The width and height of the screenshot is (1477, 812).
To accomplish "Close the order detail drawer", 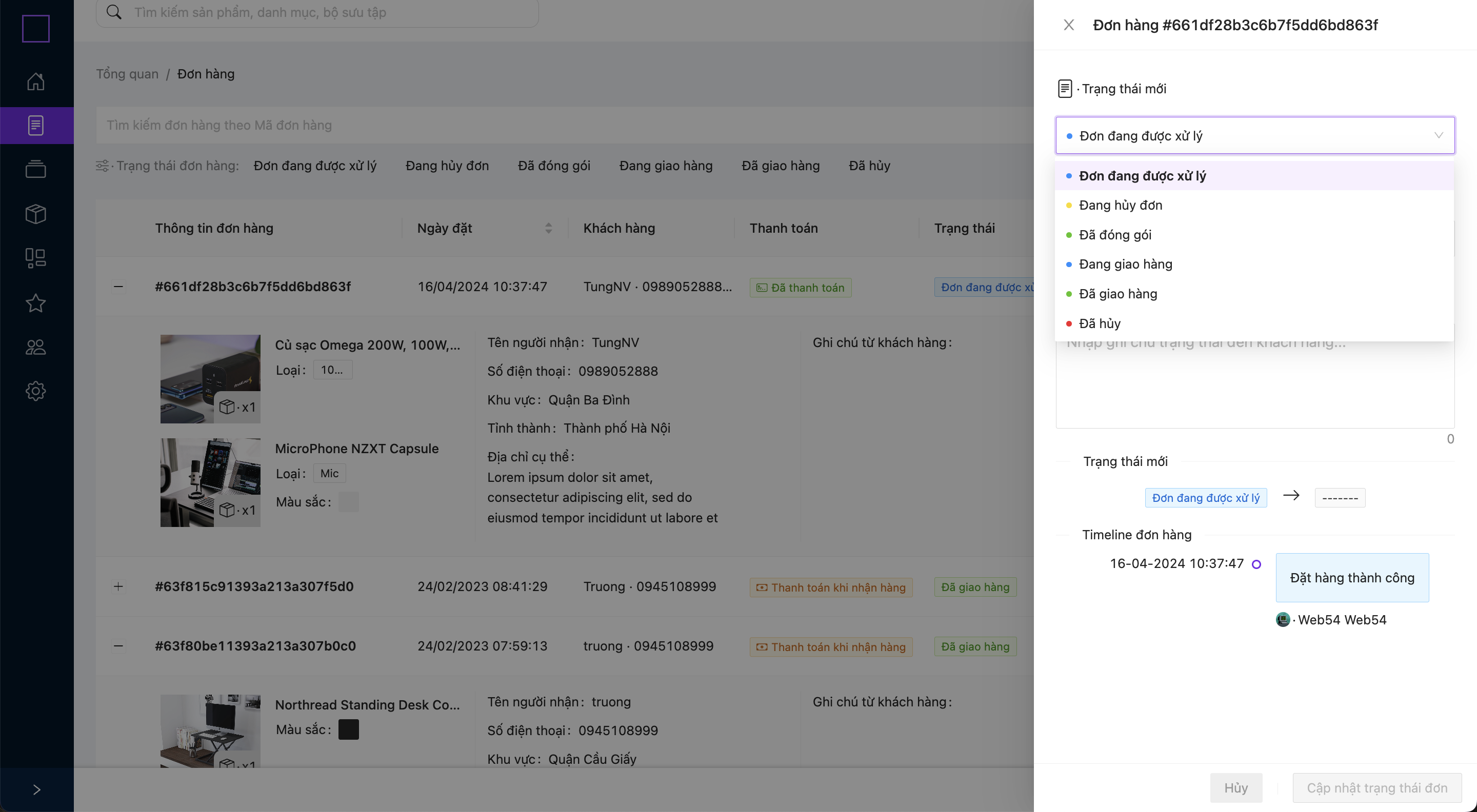I will click(1069, 25).
